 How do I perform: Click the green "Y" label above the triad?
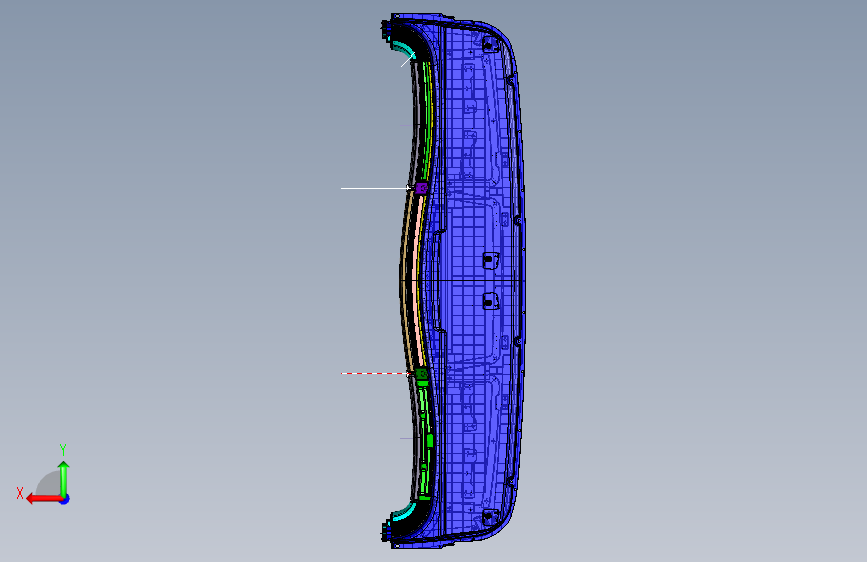[63, 450]
